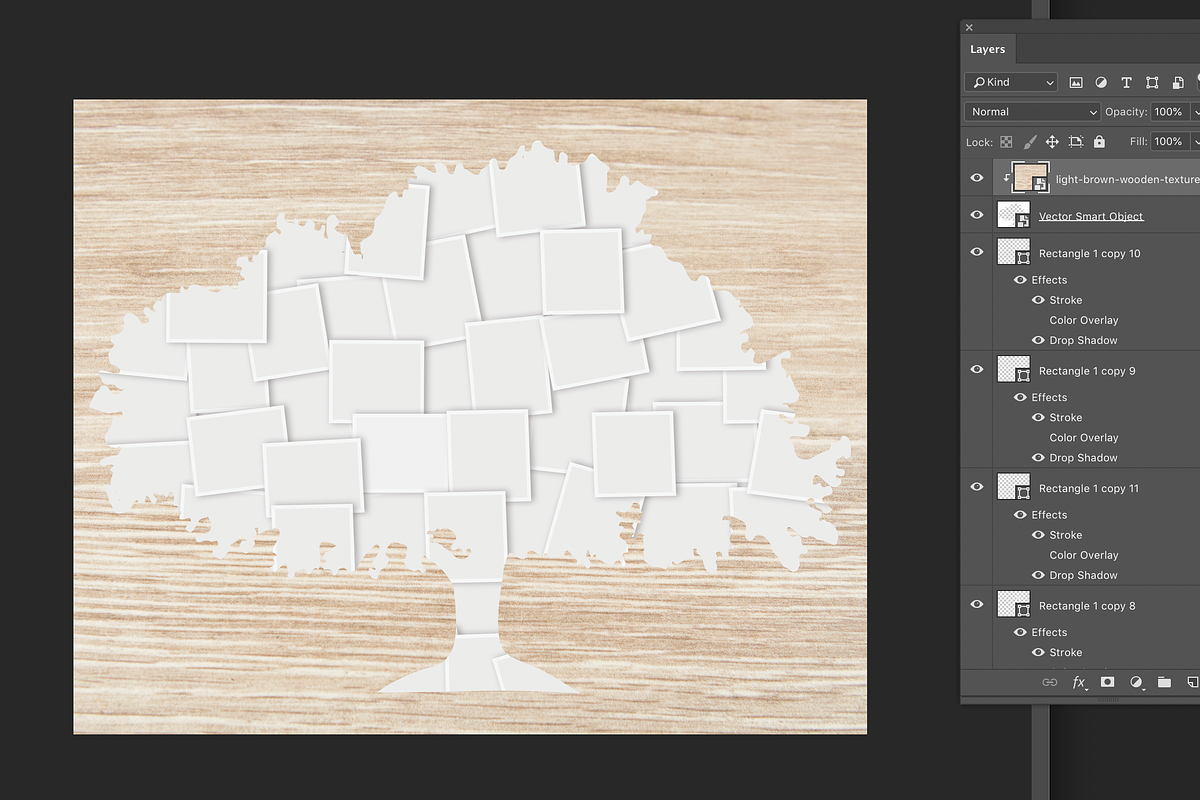
Task: Hide Stroke effect on Rectangle 1 copy 10
Action: tap(1038, 300)
